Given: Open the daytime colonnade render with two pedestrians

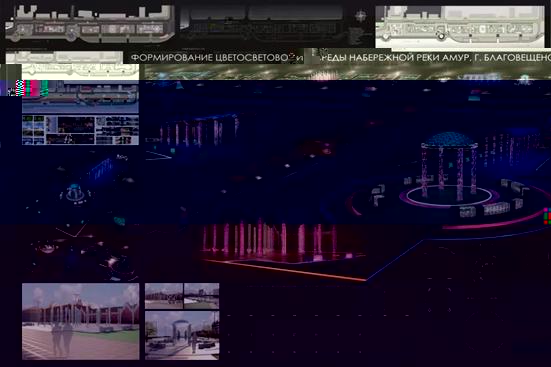Looking at the screenshot, I should click(x=80, y=321).
